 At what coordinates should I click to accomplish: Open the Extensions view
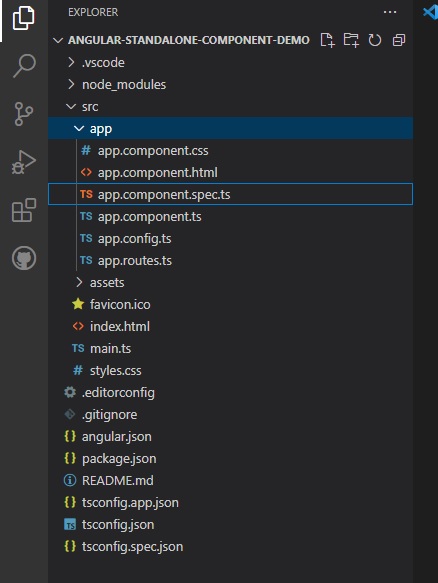(24, 210)
